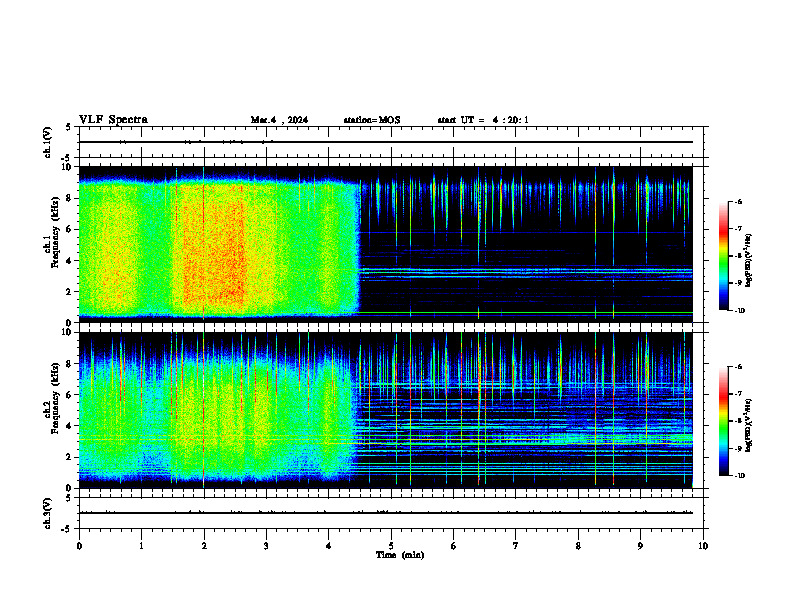Click the "7" tick on the Time axis
The height and width of the screenshot is (612, 792).
pos(516,546)
